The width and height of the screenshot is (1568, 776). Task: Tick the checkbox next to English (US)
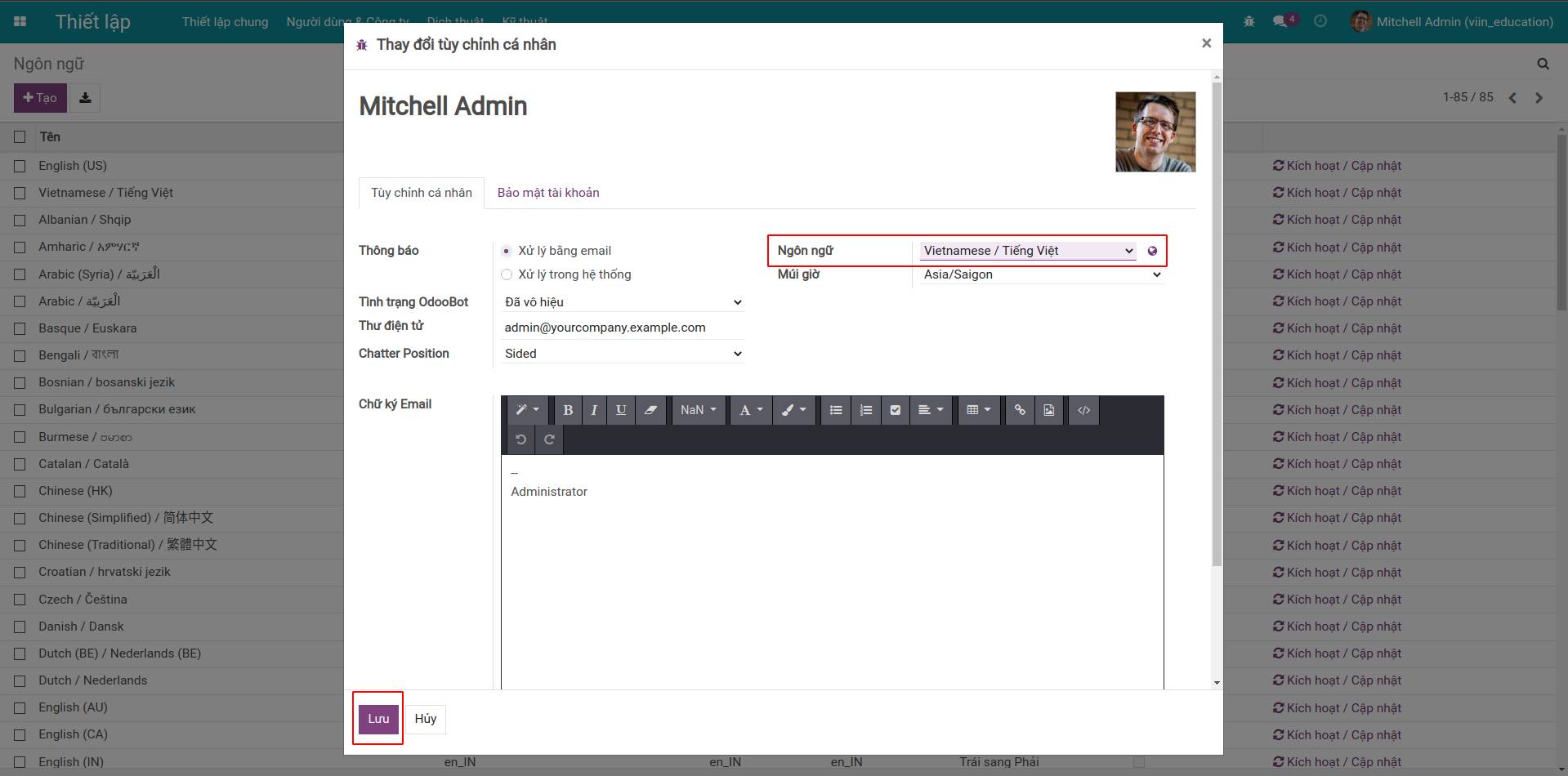(20, 166)
